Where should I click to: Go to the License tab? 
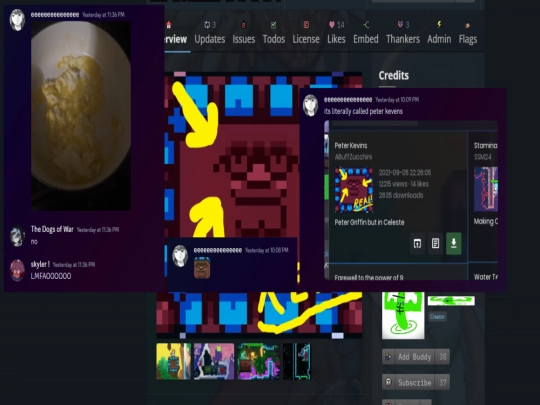pos(306,33)
